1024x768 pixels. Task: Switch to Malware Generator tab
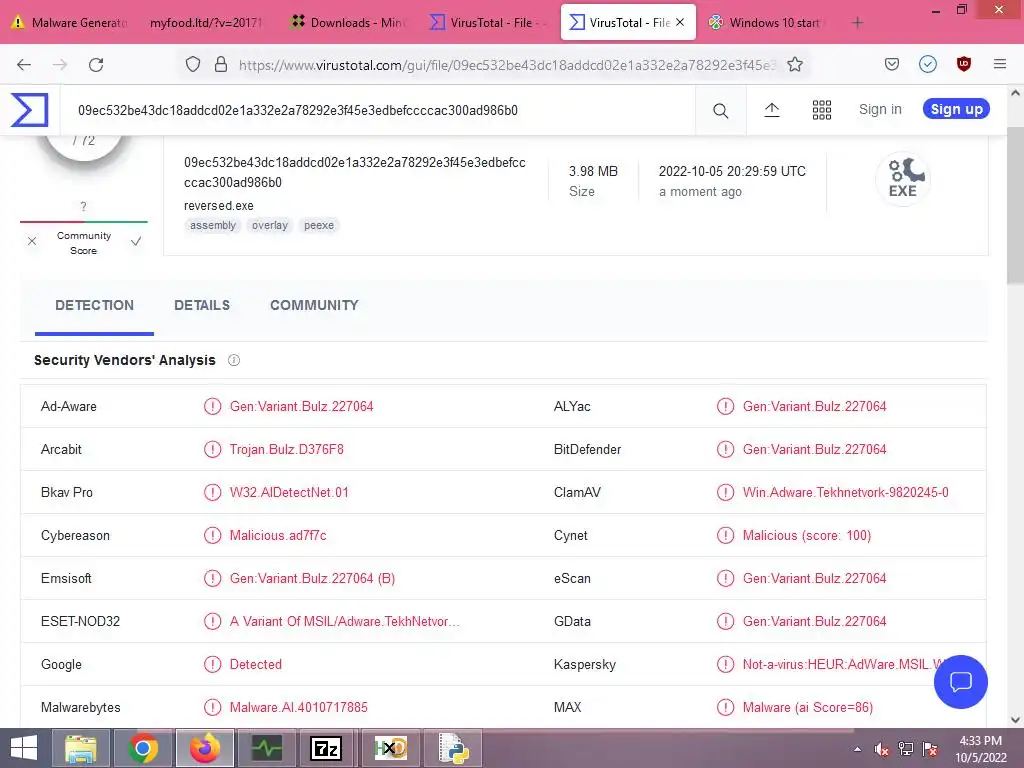[71, 22]
